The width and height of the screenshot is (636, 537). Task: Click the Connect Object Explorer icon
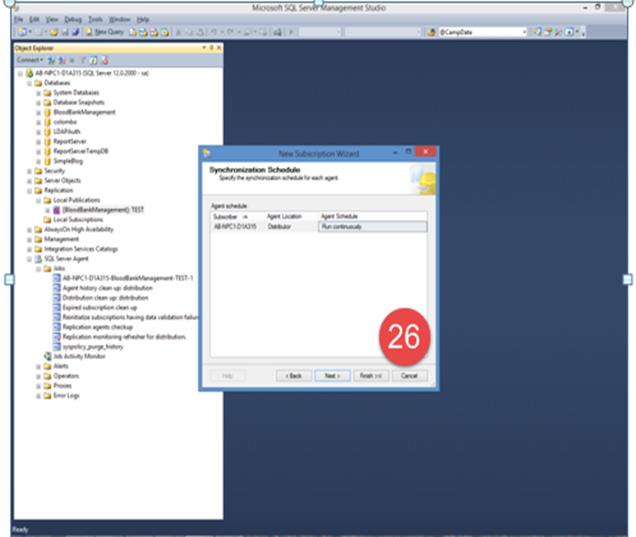pyautogui.click(x=52, y=60)
